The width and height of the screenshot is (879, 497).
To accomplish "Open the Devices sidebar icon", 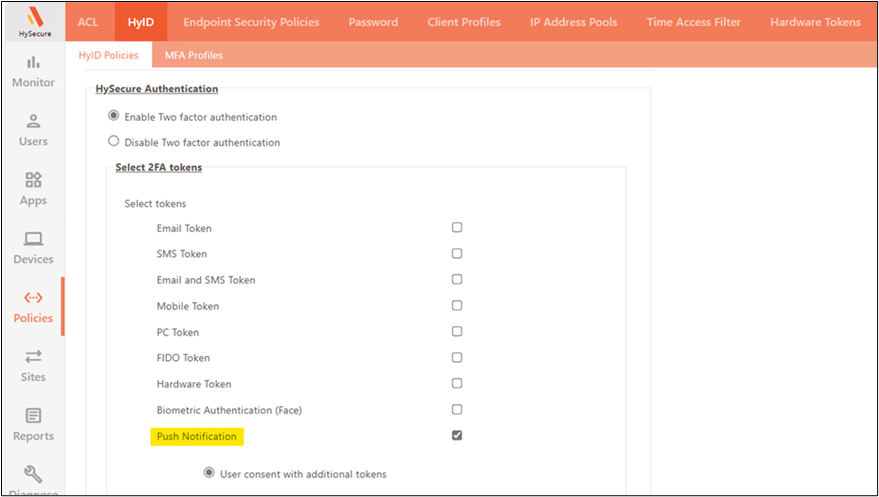I will point(33,240).
